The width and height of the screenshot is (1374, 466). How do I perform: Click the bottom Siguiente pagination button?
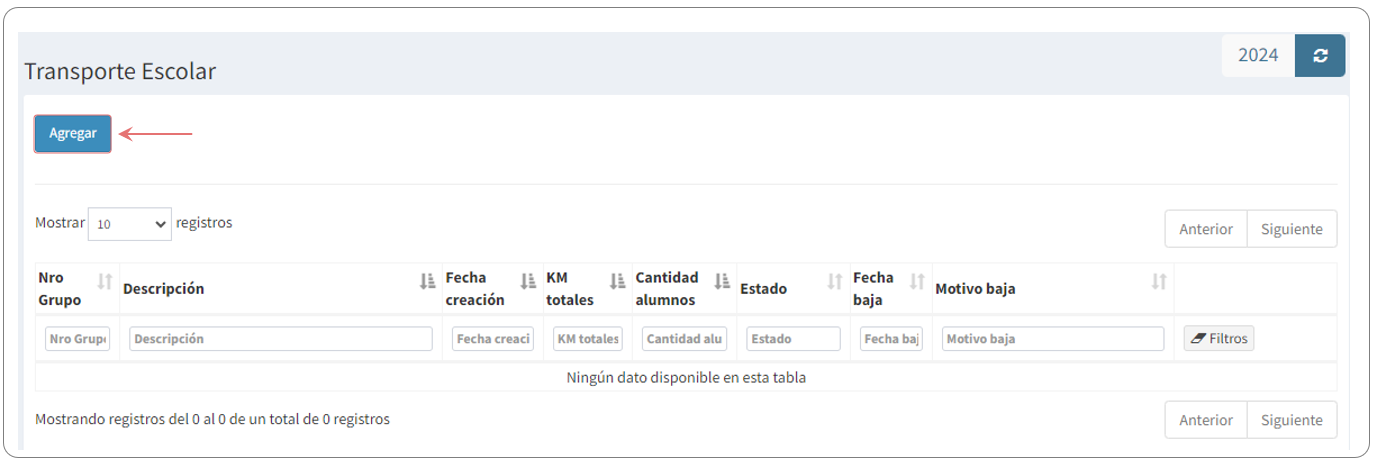click(x=1291, y=420)
